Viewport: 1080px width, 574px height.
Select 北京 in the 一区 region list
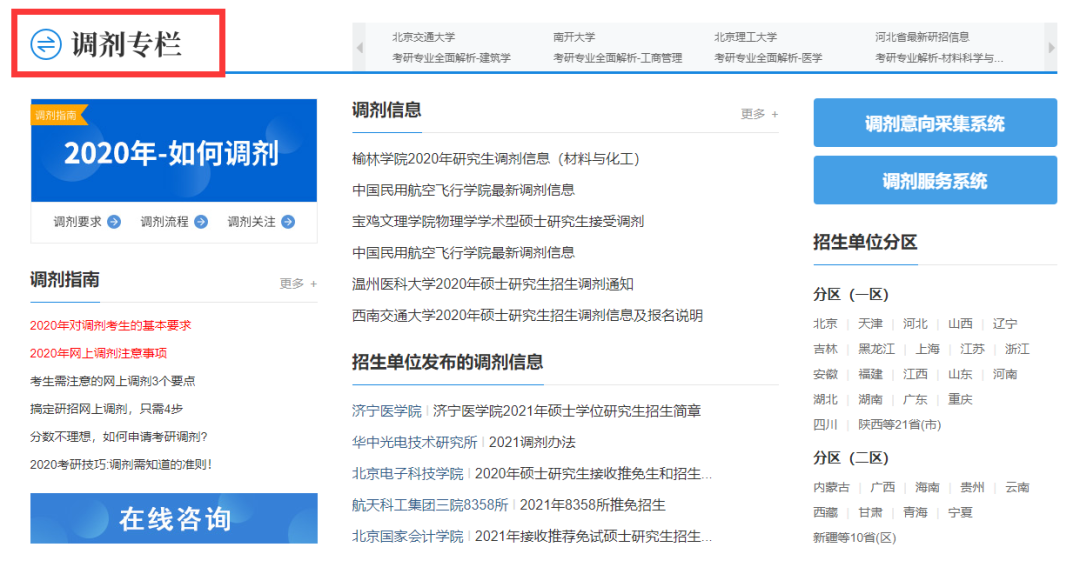click(825, 324)
